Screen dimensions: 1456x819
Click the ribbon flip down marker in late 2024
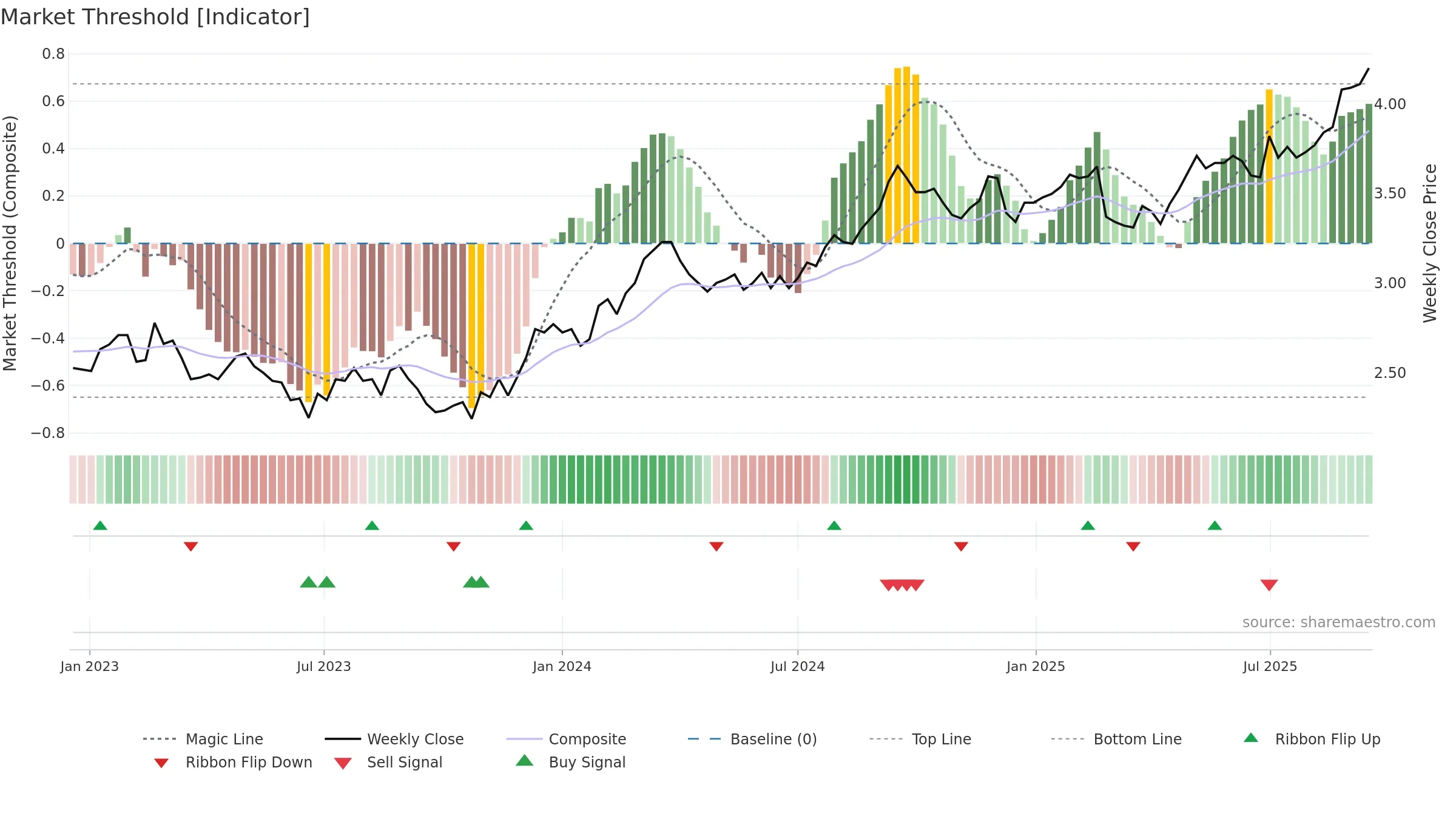point(961,547)
